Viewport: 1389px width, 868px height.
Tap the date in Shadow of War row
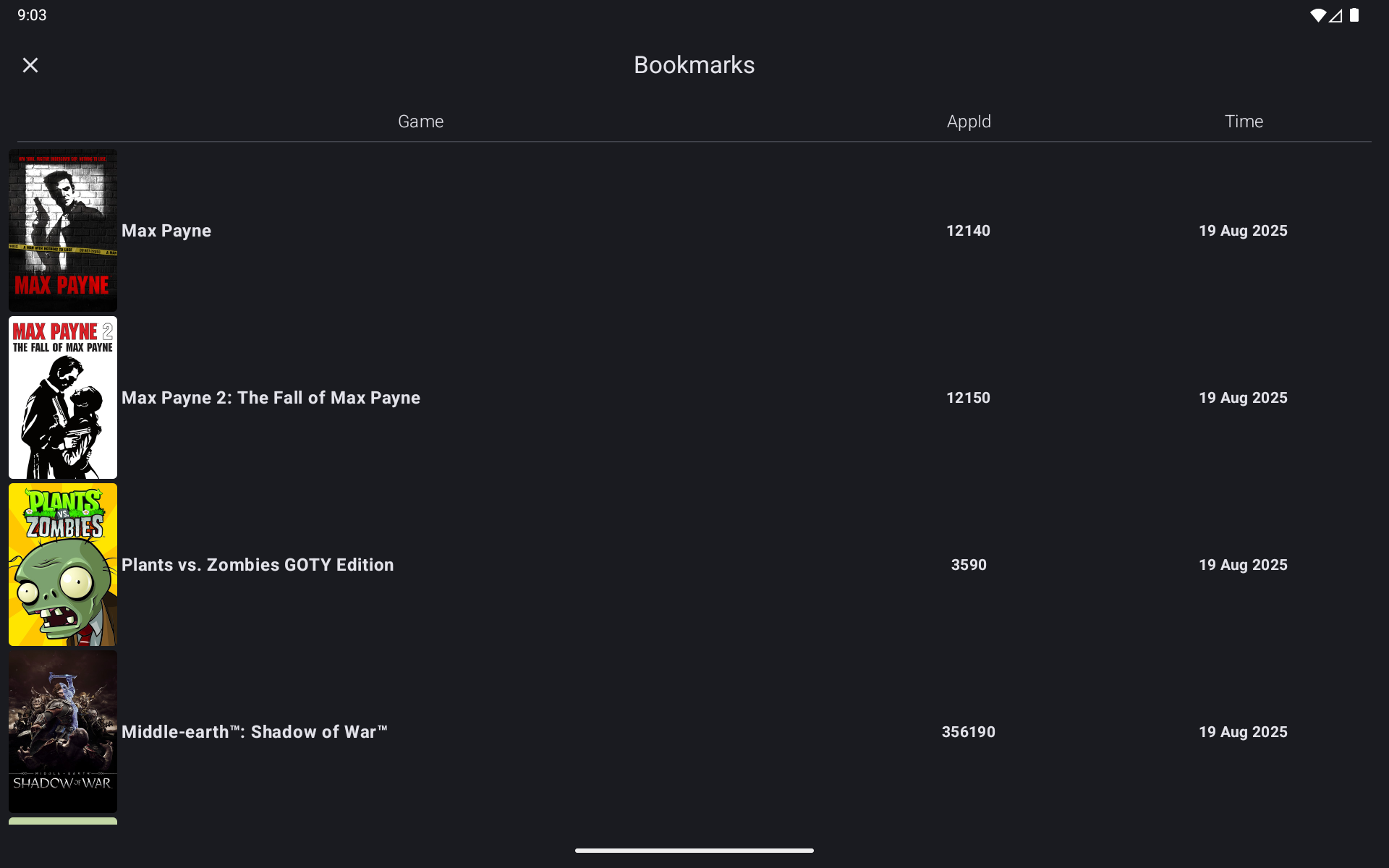(1243, 732)
